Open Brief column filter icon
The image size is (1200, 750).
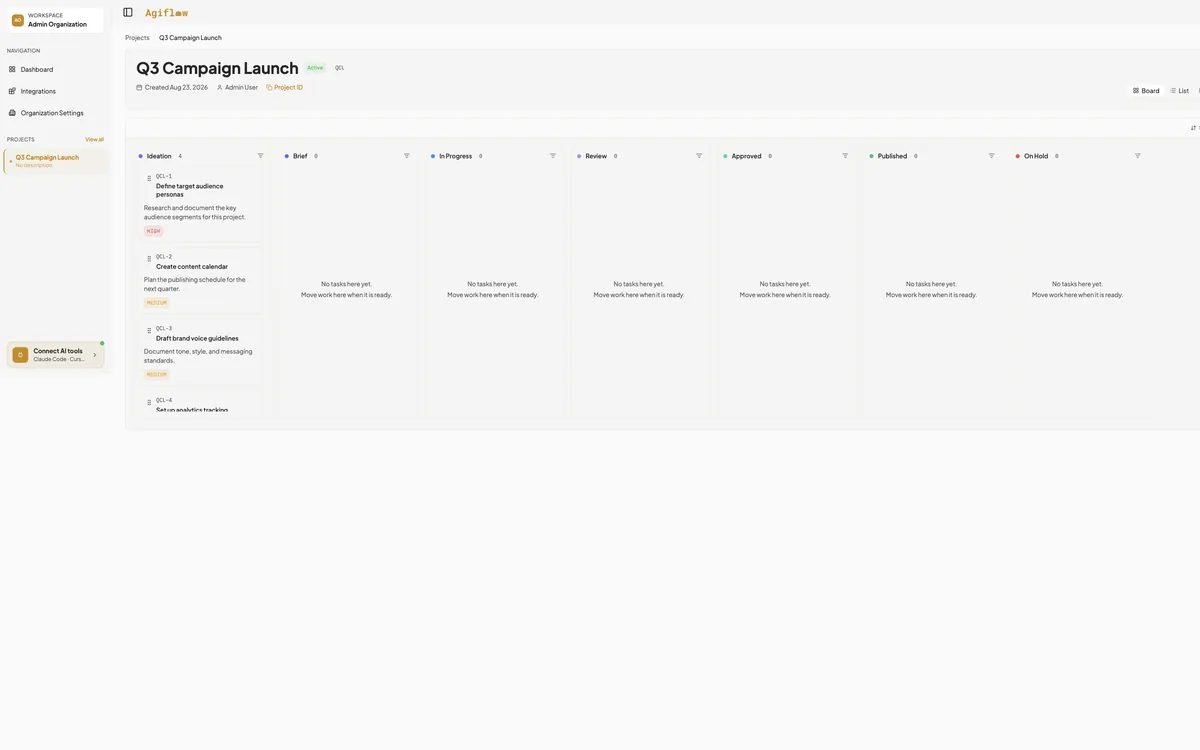coord(407,156)
